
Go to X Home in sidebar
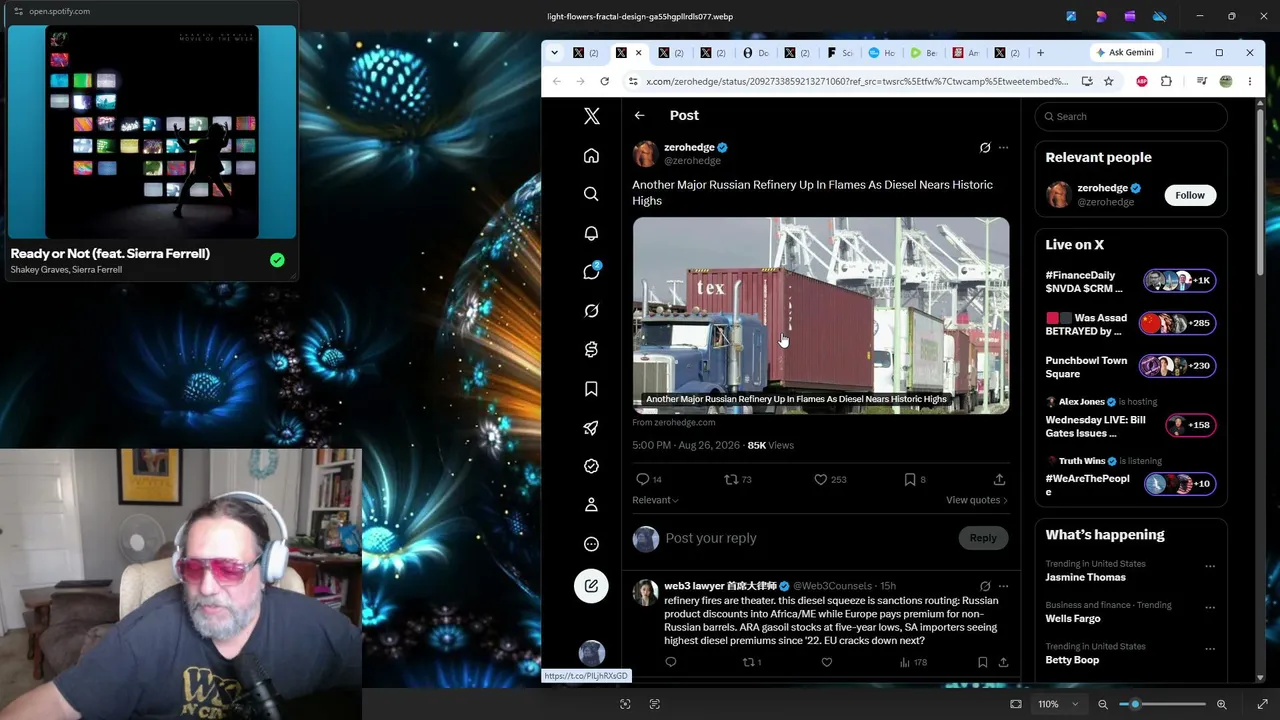tap(591, 156)
